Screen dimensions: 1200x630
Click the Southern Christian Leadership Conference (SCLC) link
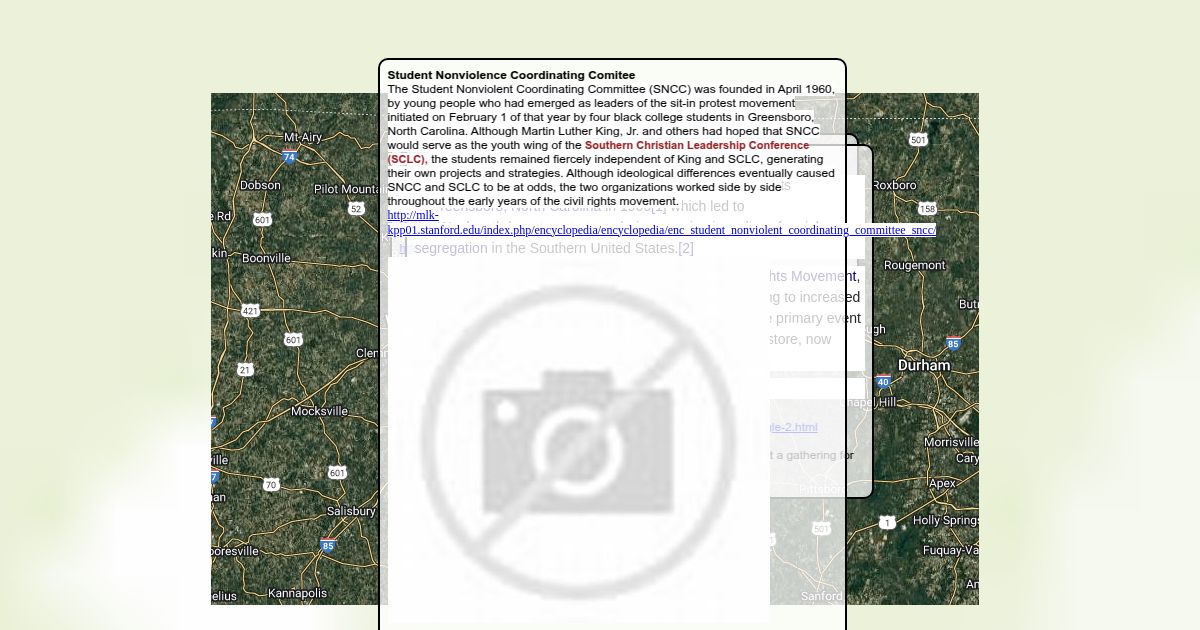598,152
